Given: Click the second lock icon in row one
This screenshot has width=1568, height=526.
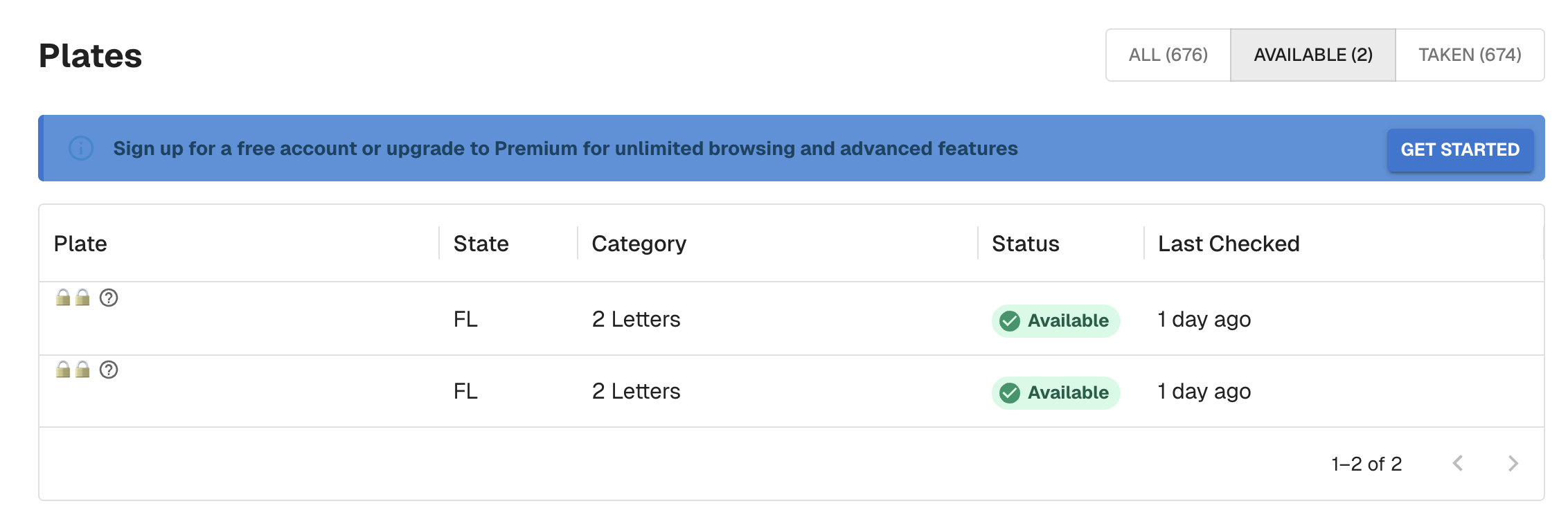Looking at the screenshot, I should pyautogui.click(x=82, y=298).
